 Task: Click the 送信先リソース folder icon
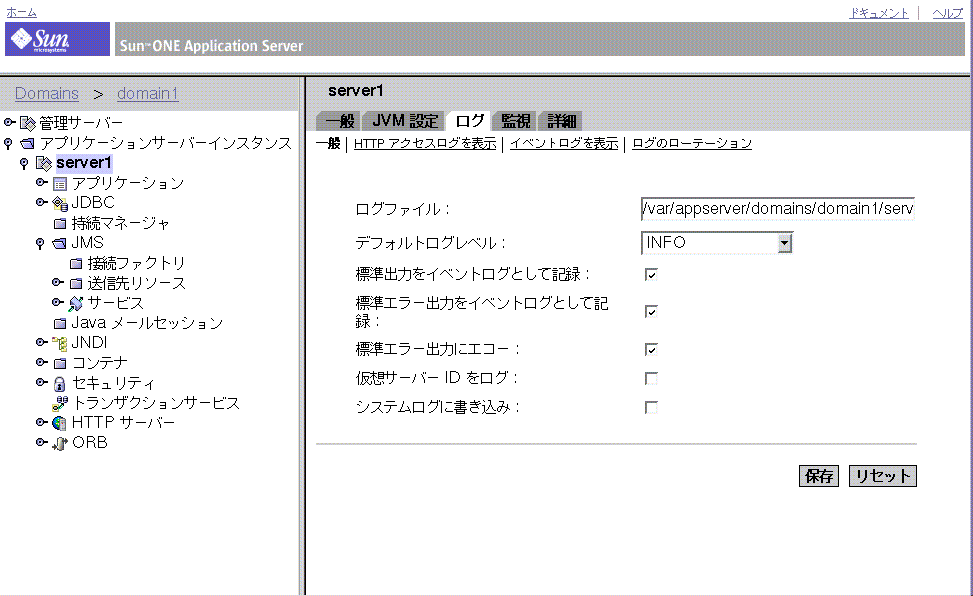76,284
